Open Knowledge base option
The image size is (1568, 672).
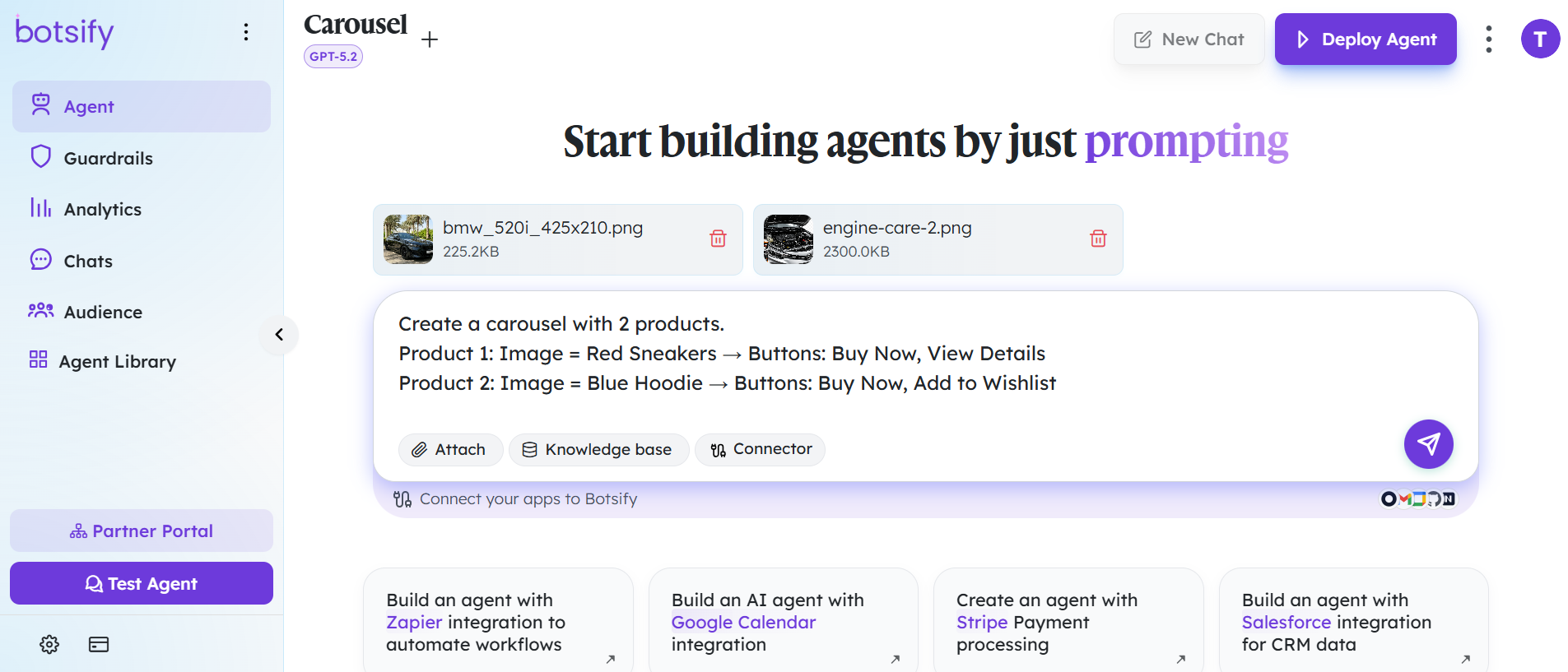(x=598, y=449)
